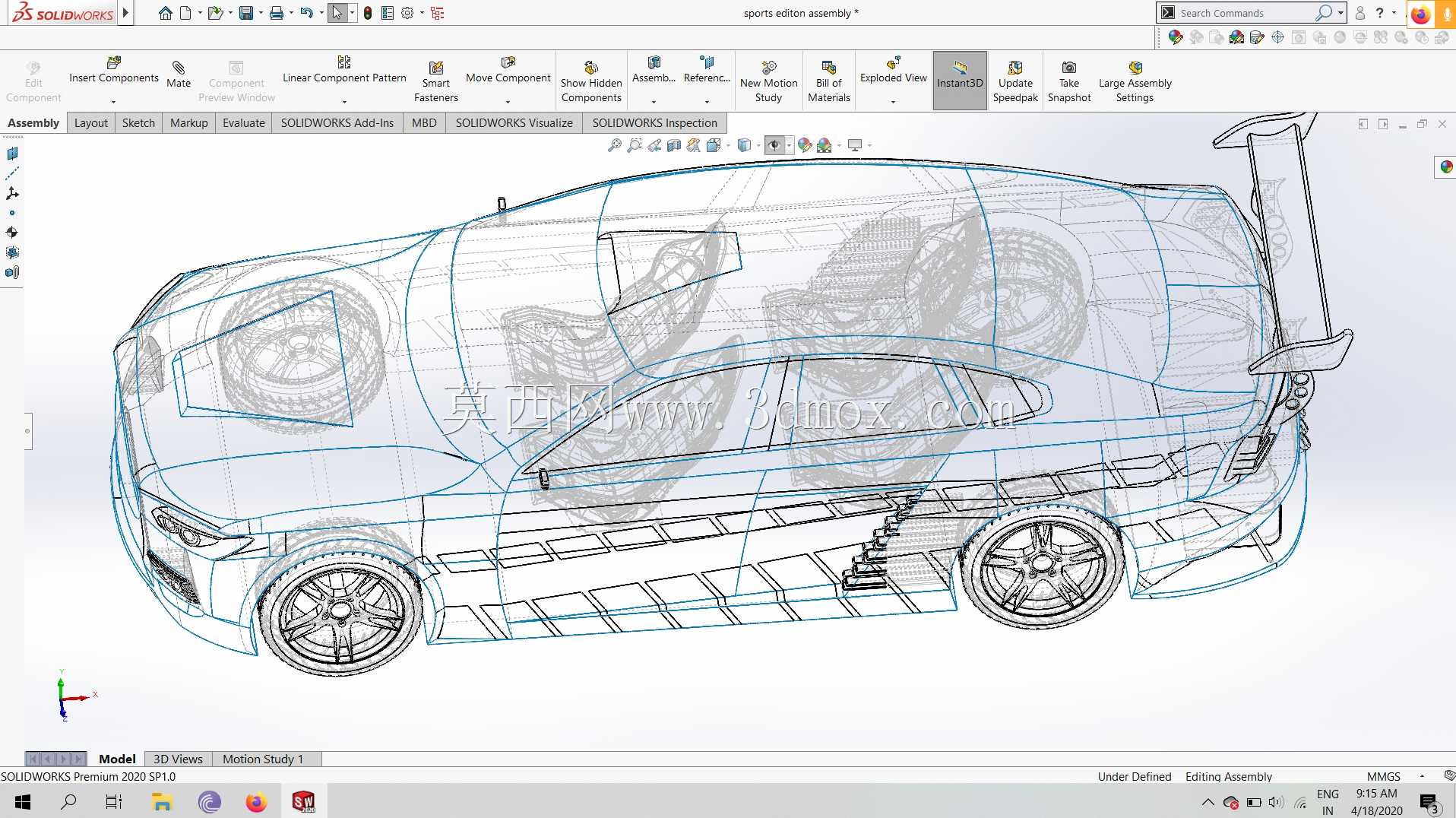Switch to the Layout tab
Image resolution: width=1456 pixels, height=818 pixels.
tap(91, 123)
